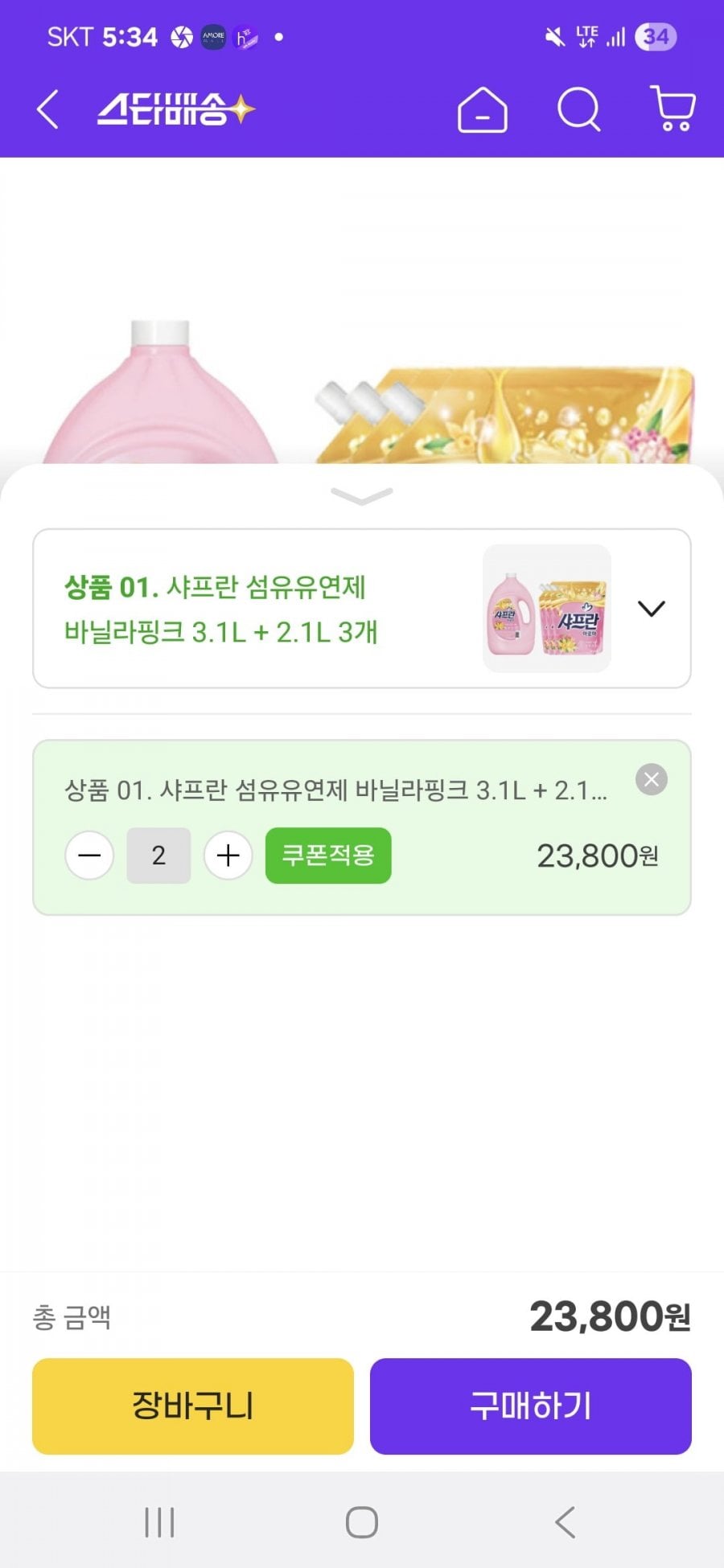This screenshot has height=1568, width=724.
Task: Collapse the option sheet handle chevron
Action: [x=362, y=496]
